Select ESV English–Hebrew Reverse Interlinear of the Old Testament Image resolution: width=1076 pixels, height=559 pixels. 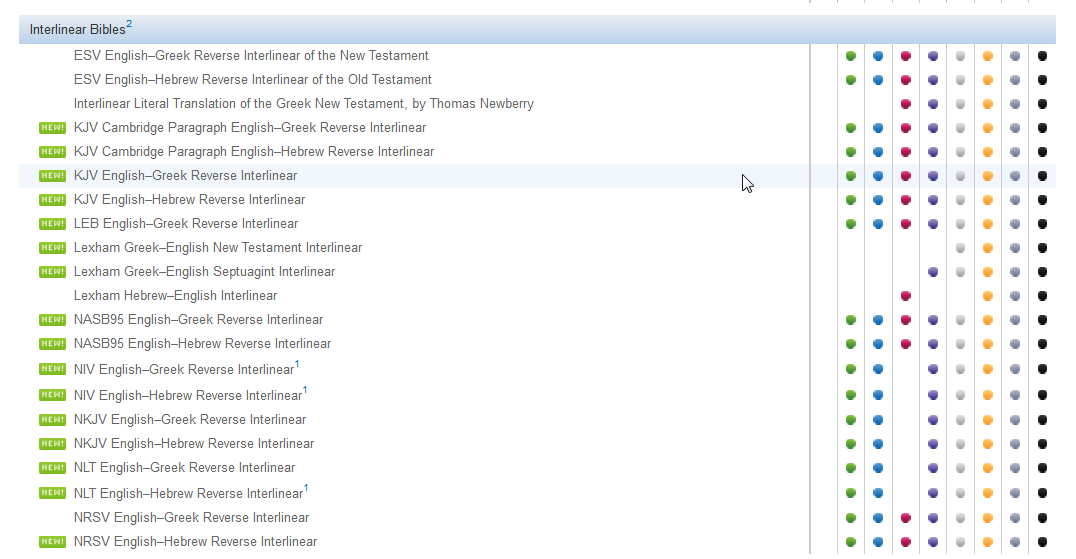click(253, 80)
